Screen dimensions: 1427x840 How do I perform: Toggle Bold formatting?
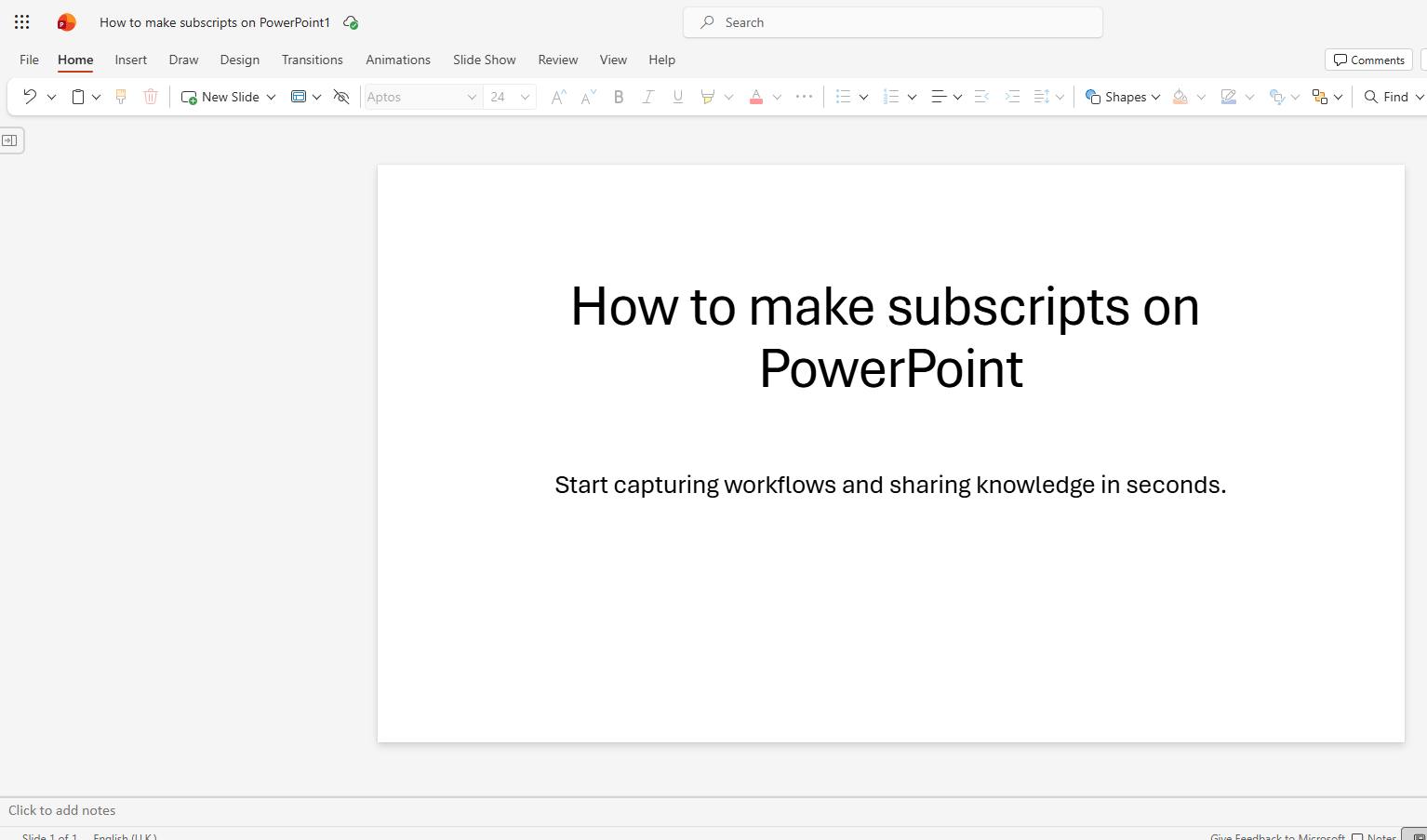tap(619, 97)
